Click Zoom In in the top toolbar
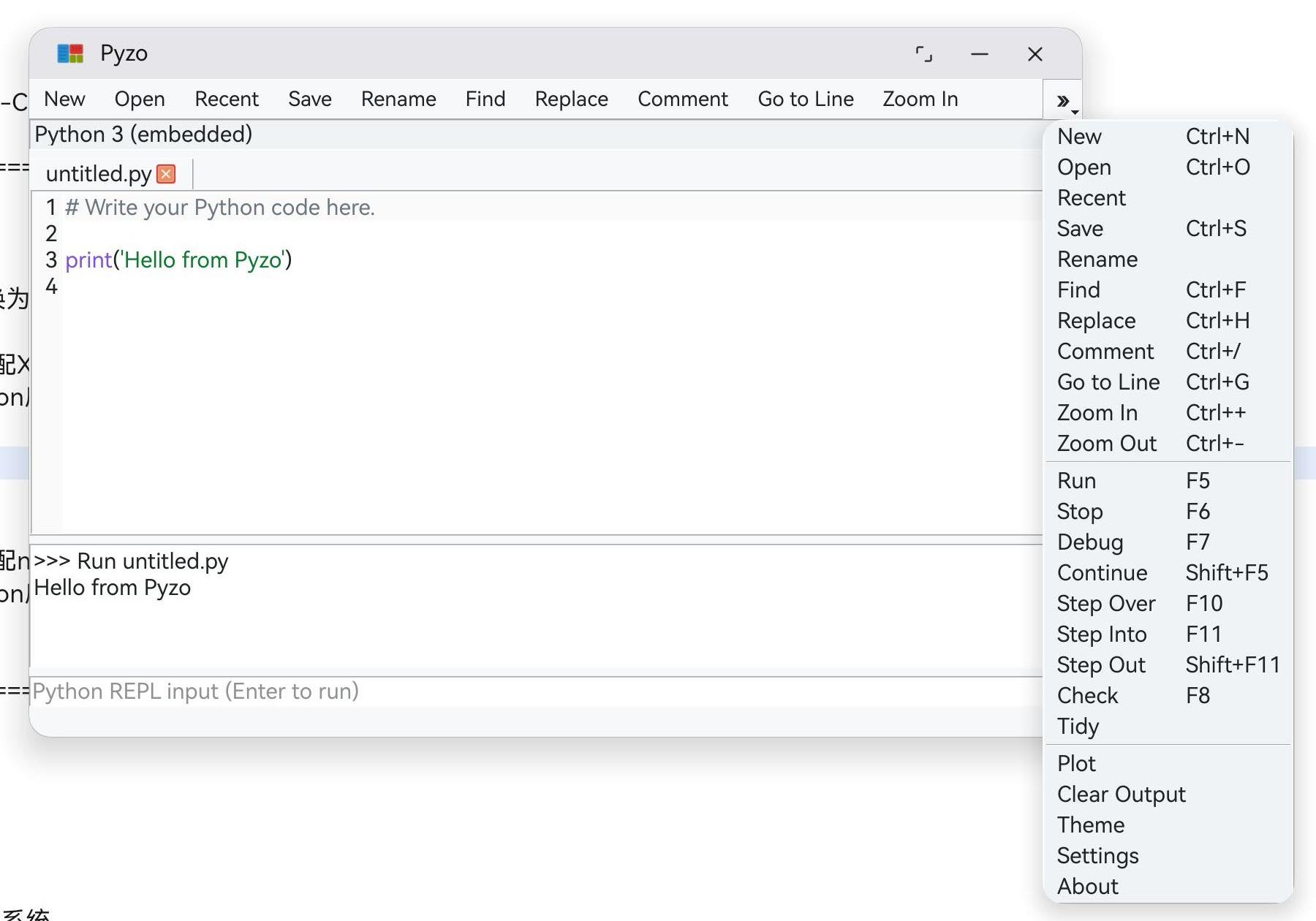The width and height of the screenshot is (1316, 921). tap(920, 99)
